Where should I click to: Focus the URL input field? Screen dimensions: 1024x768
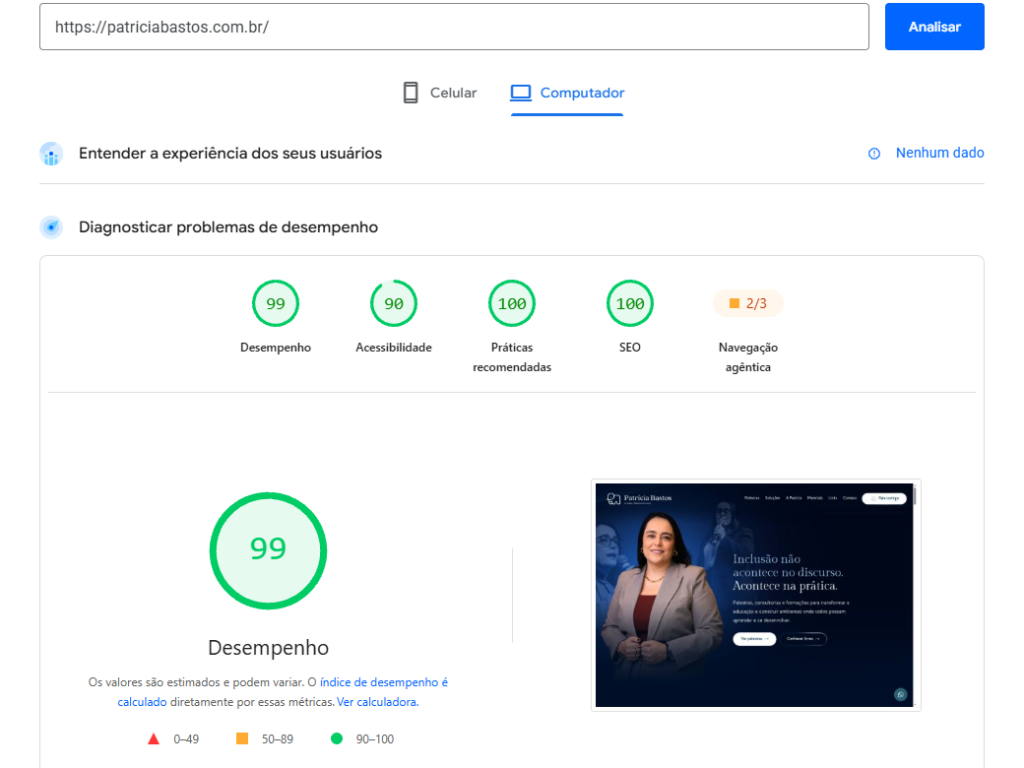[x=454, y=27]
